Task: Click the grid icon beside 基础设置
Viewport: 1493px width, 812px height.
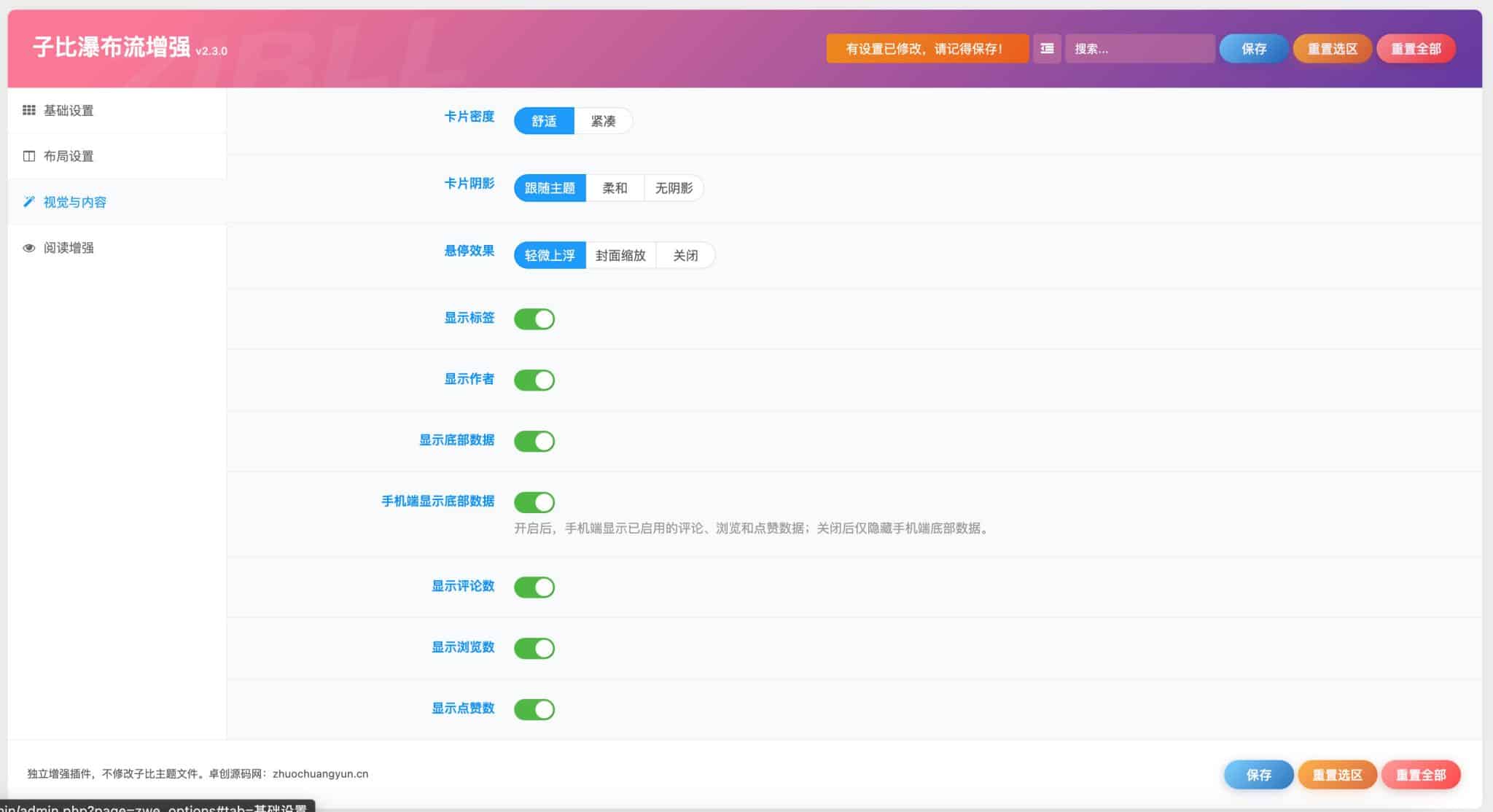Action: pos(29,110)
